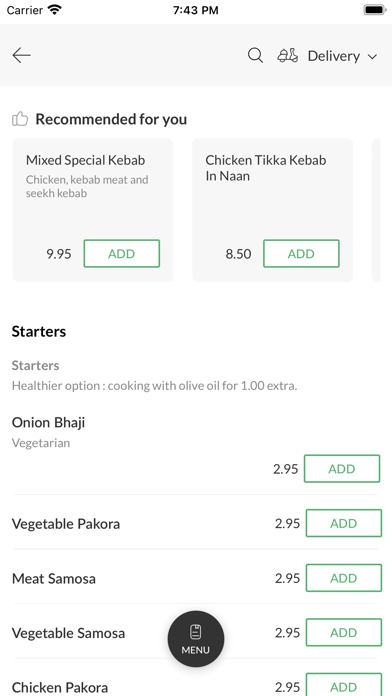Expand the Delivery dropdown chevron
This screenshot has width=392, height=696.
click(372, 56)
